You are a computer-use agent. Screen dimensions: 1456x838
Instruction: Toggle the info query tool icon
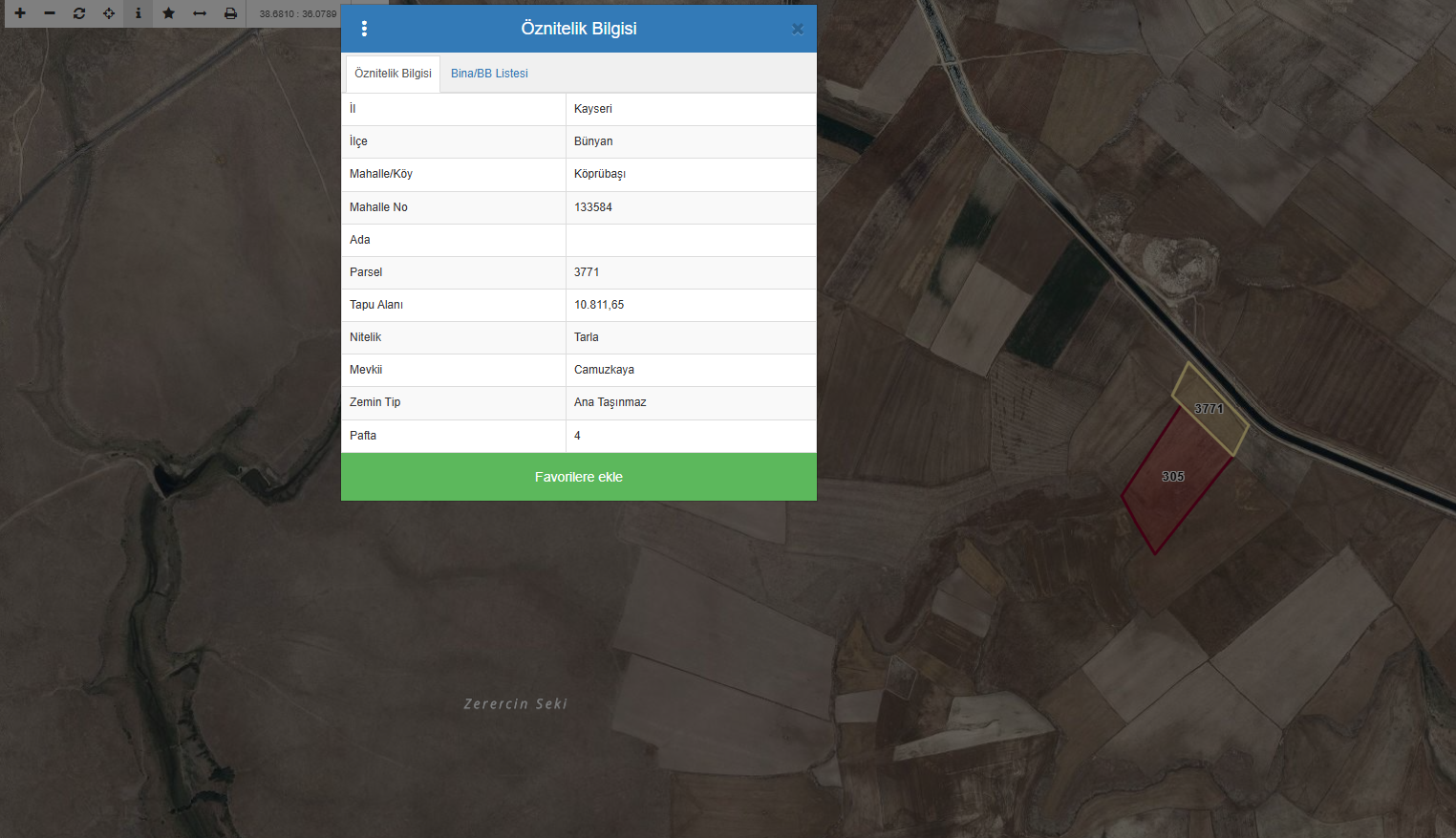tap(139, 13)
